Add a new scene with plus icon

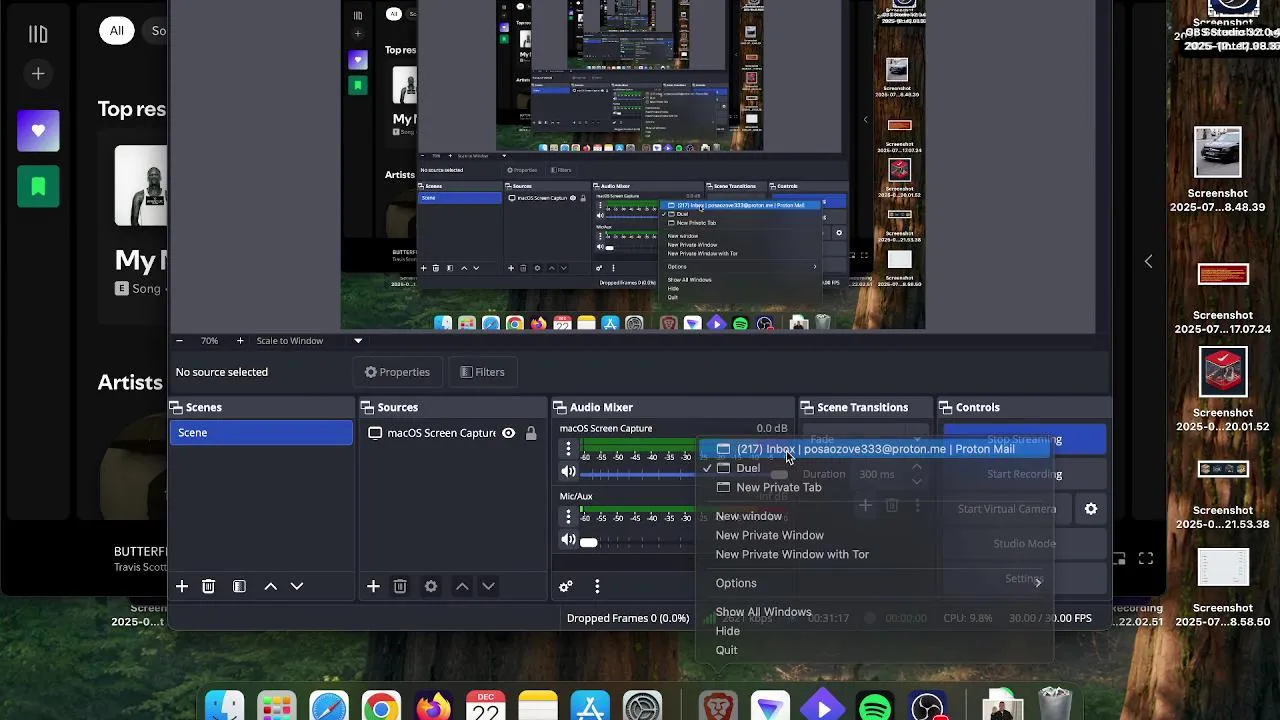point(182,586)
